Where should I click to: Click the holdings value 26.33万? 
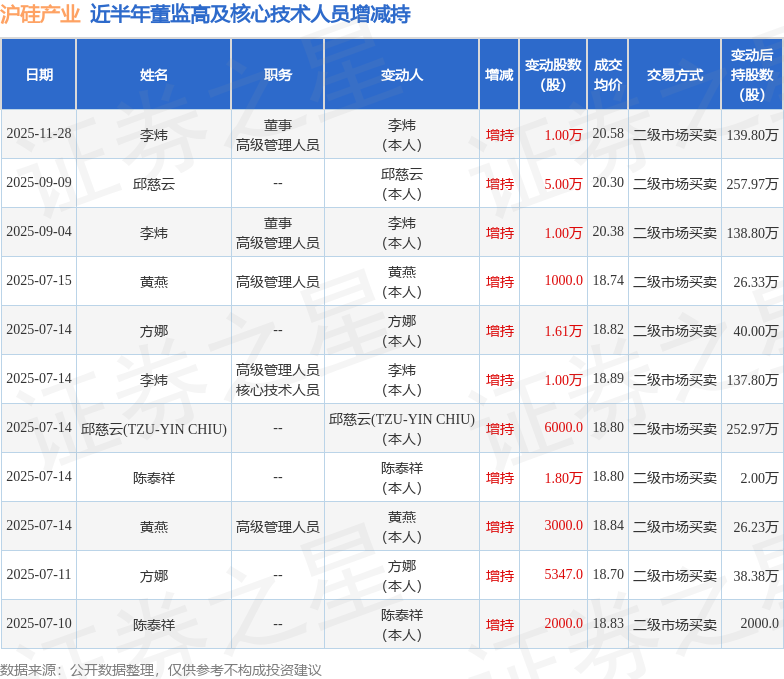click(x=756, y=282)
